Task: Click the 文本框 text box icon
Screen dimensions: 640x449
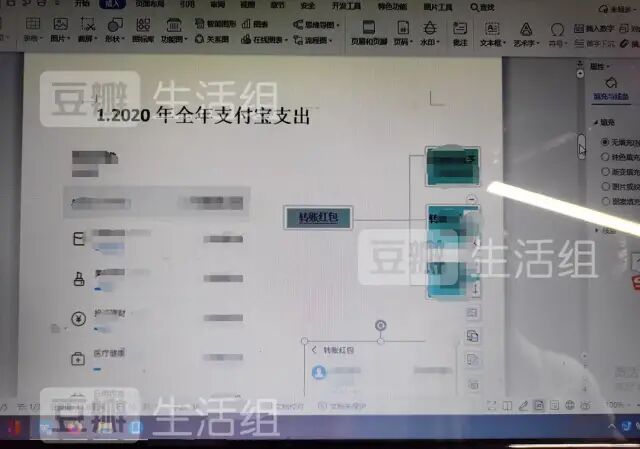Action: (x=492, y=29)
